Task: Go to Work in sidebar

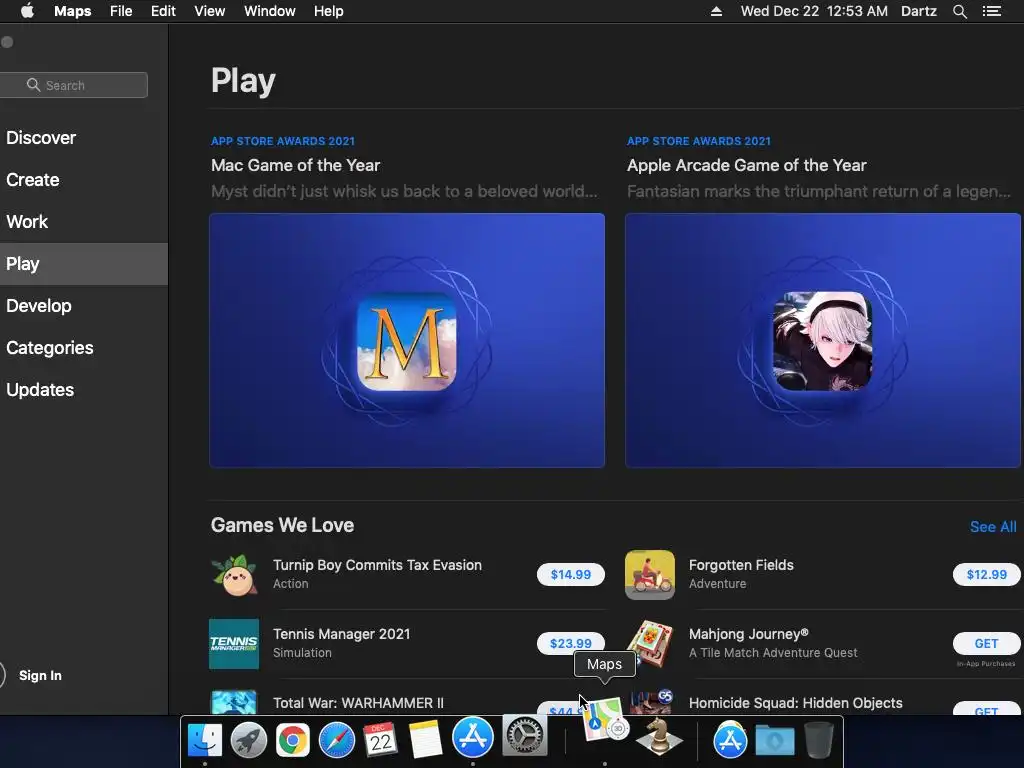Action: pyautogui.click(x=27, y=222)
